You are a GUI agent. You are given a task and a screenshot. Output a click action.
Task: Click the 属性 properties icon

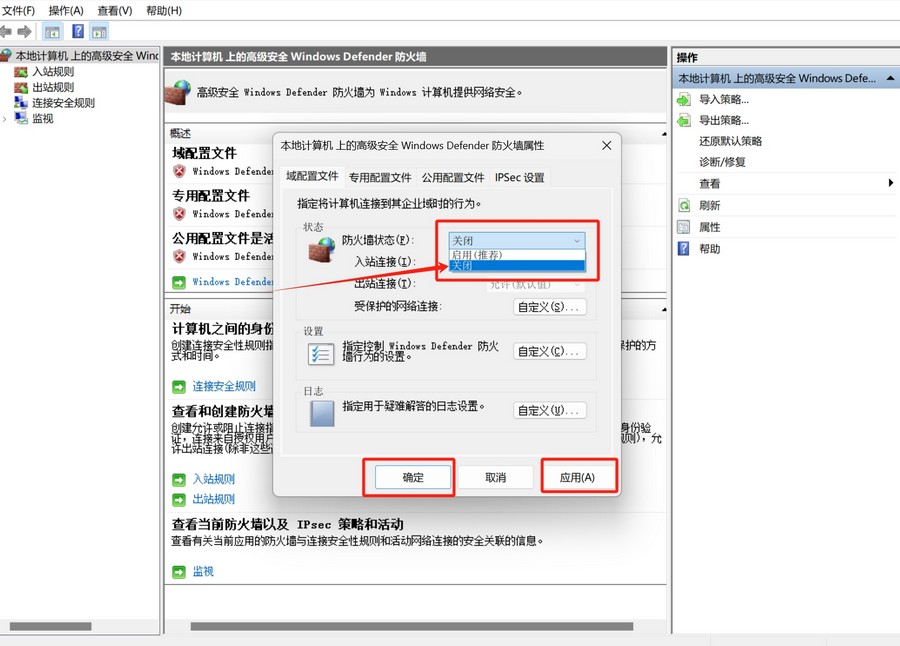coord(684,227)
